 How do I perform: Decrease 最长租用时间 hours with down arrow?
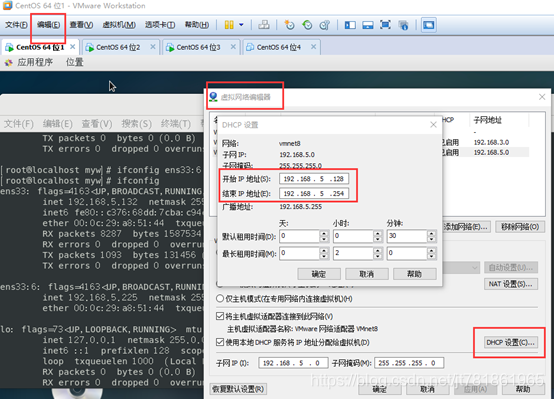point(377,256)
